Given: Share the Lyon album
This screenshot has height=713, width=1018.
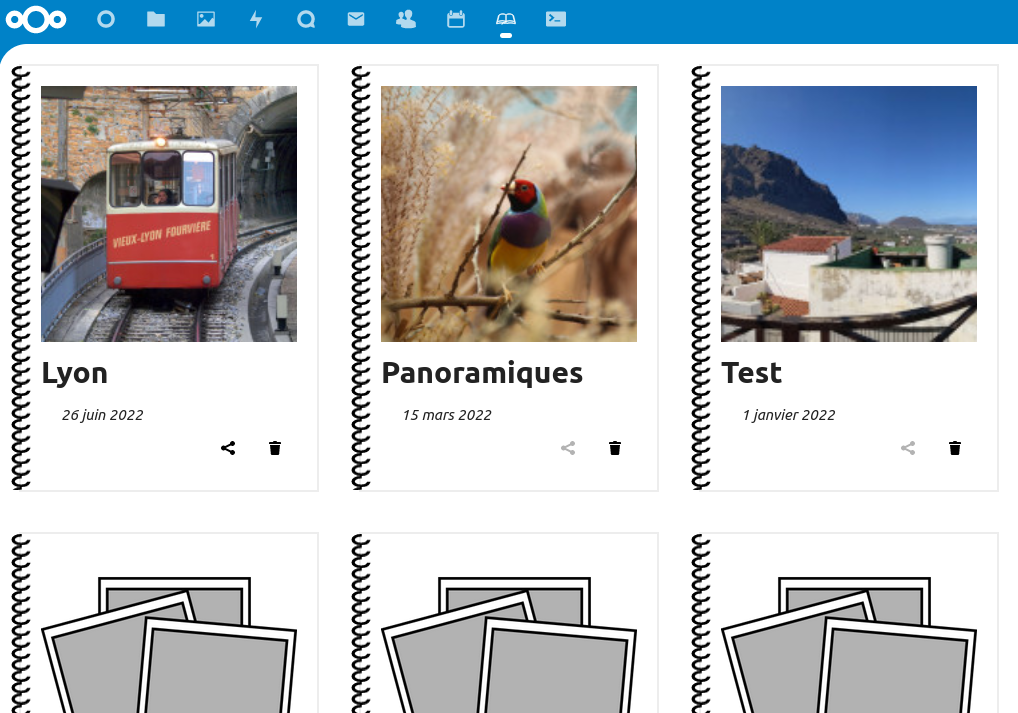Looking at the screenshot, I should pyautogui.click(x=228, y=448).
